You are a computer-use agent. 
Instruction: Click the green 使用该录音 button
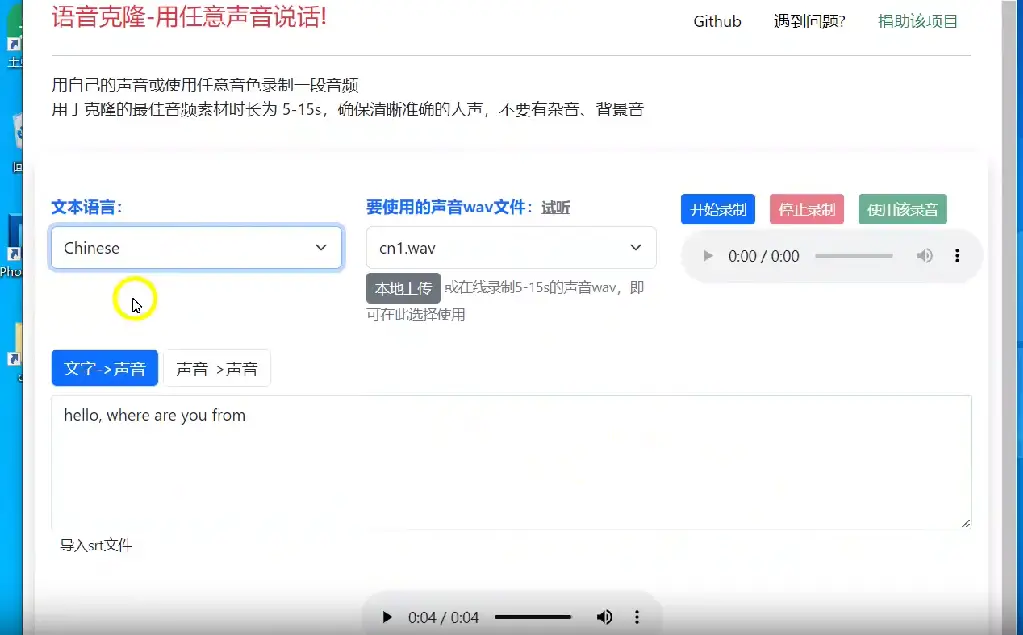tap(902, 210)
